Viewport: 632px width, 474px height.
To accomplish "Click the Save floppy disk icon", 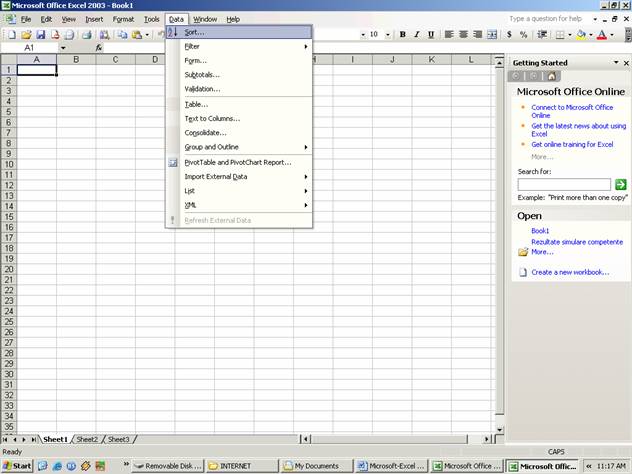I will click(41, 35).
